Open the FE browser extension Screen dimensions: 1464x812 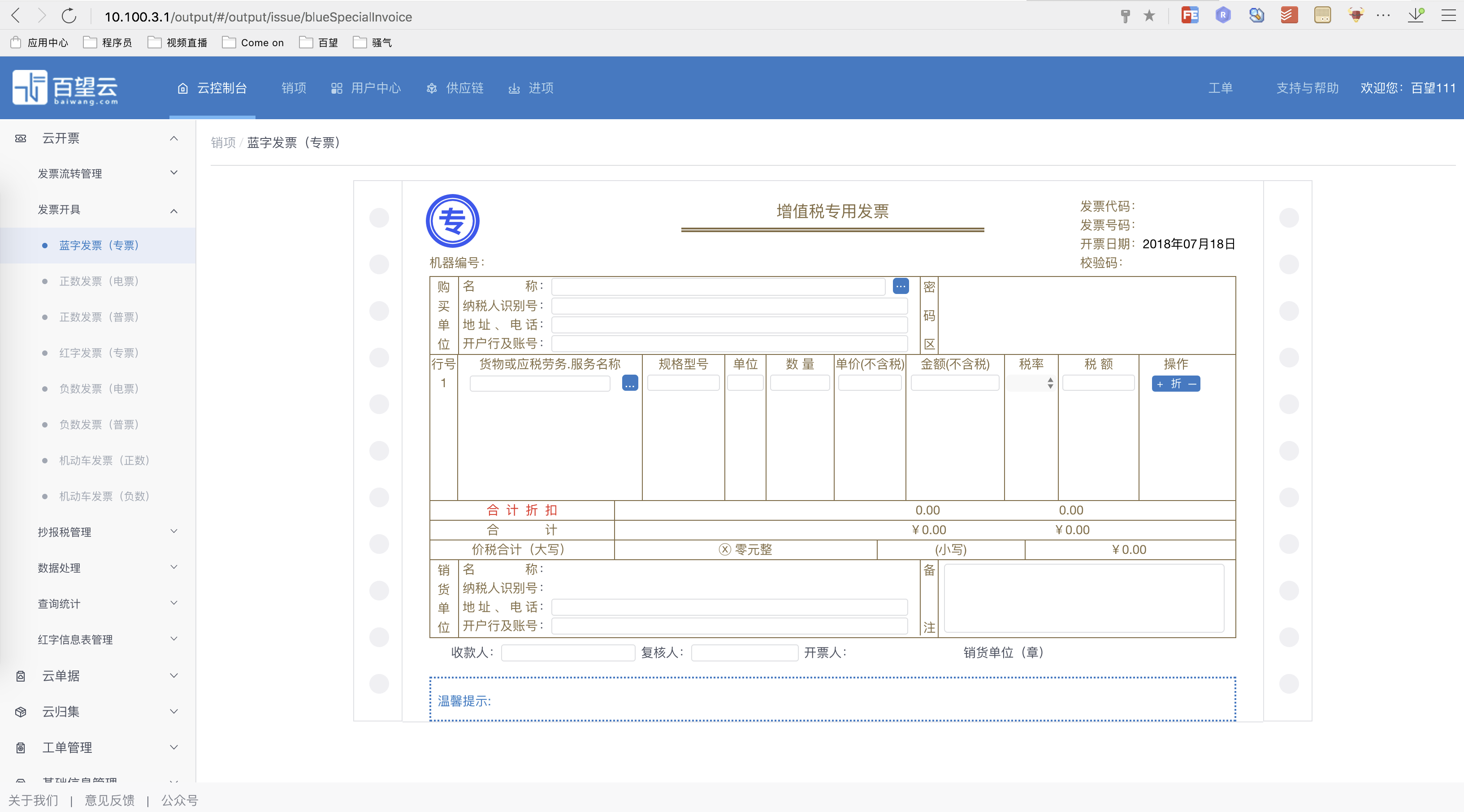click(1190, 15)
